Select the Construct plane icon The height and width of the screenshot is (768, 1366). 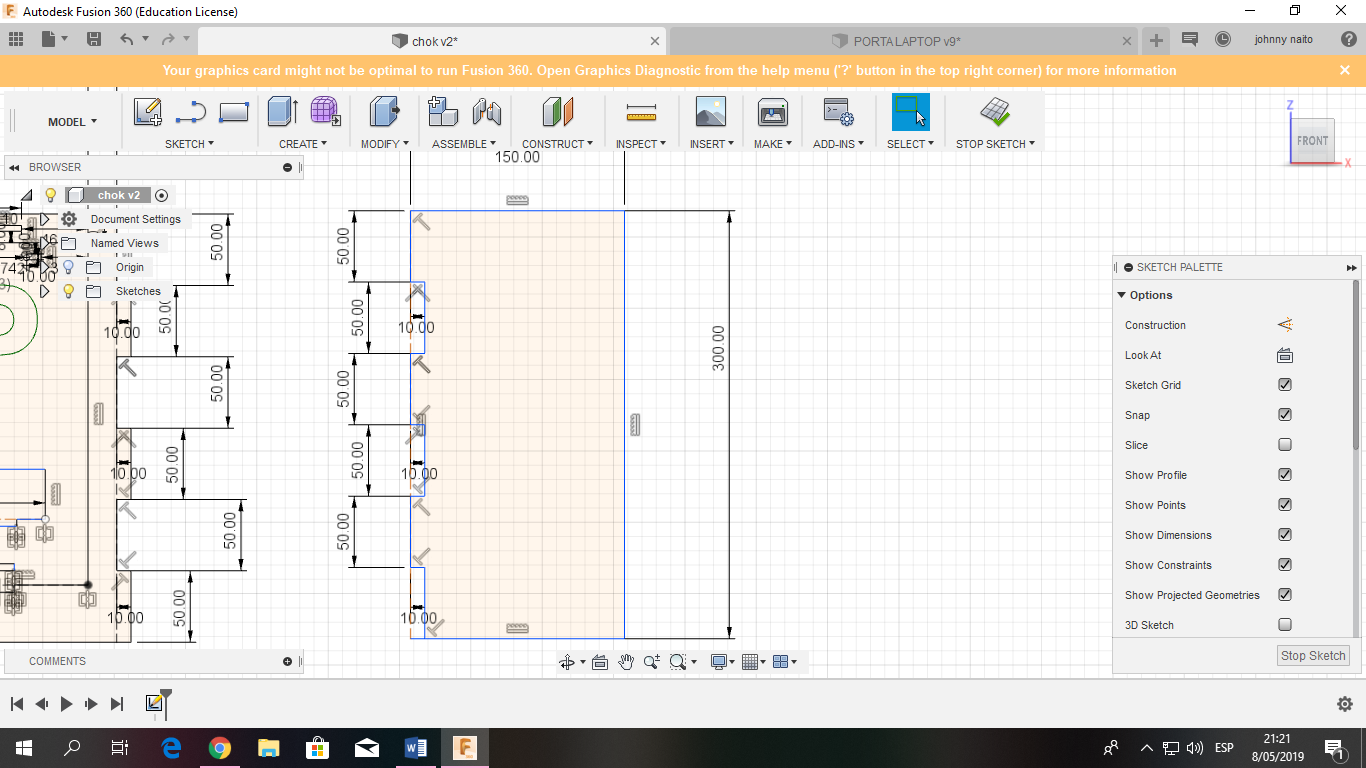[x=558, y=111]
